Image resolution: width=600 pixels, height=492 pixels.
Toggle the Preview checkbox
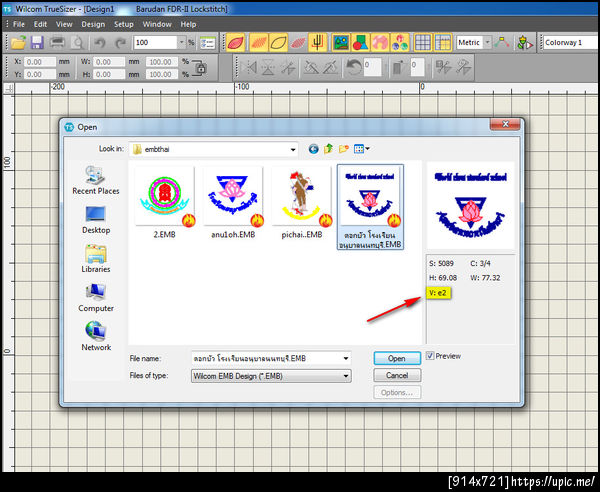coord(430,356)
